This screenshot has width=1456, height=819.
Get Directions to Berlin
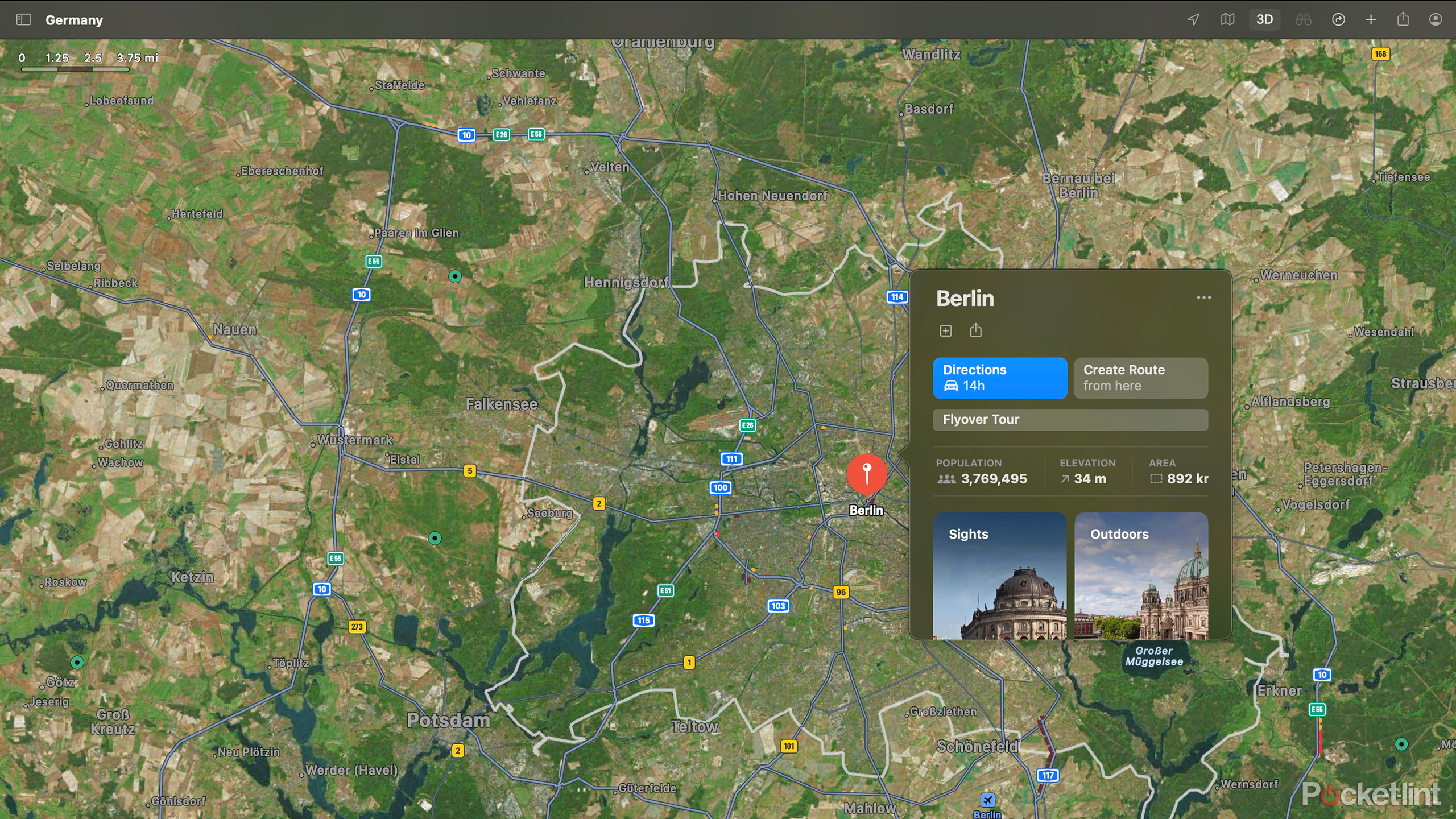coord(1000,378)
